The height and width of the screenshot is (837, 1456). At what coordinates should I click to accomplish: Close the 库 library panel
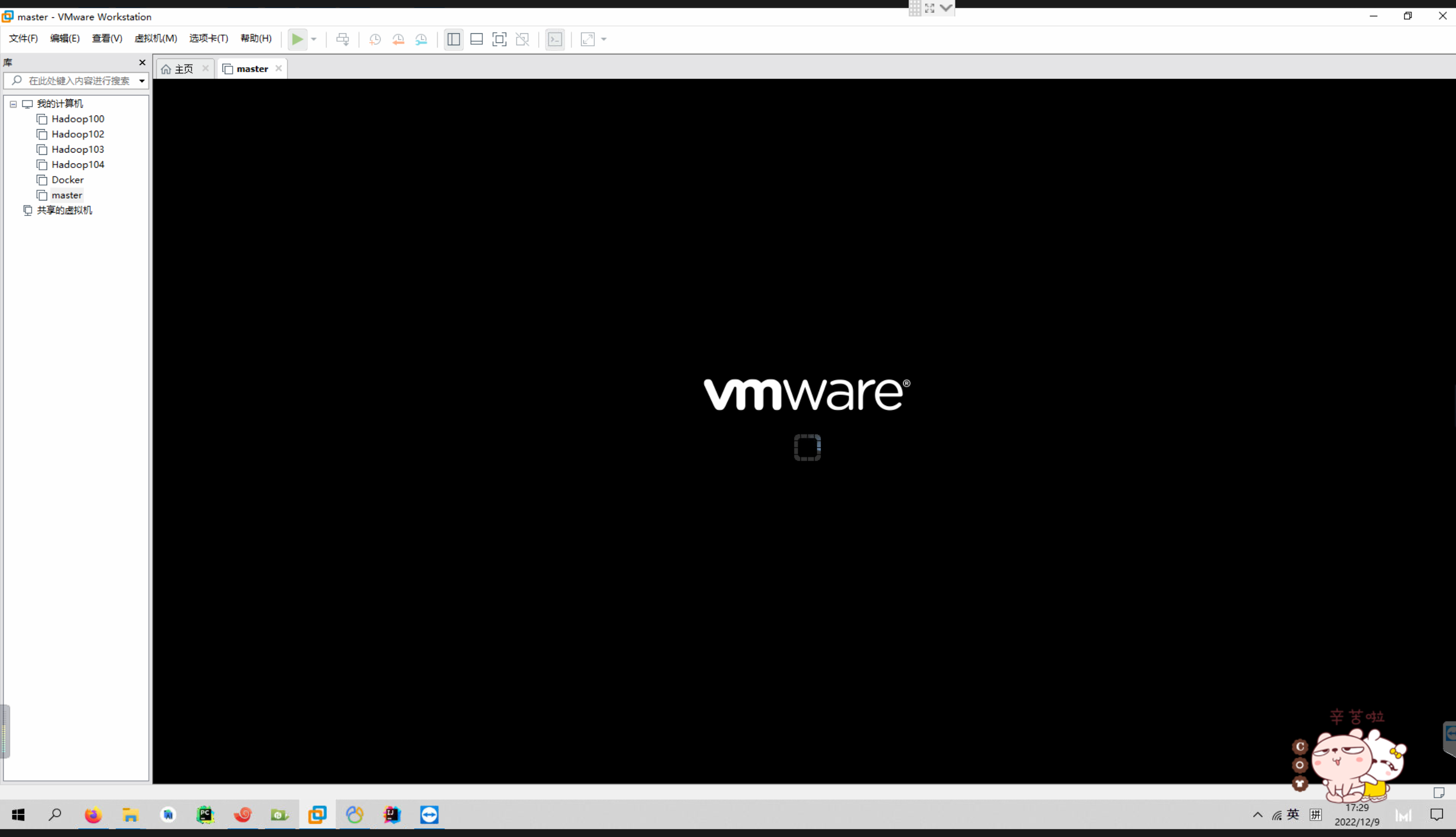click(x=142, y=63)
